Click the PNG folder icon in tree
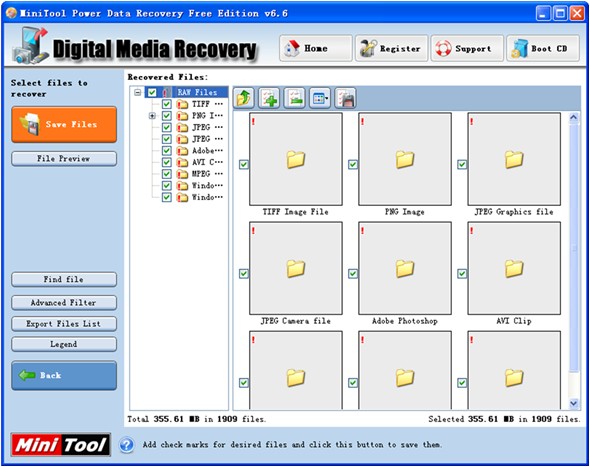Image resolution: width=590 pixels, height=467 pixels. (182, 116)
